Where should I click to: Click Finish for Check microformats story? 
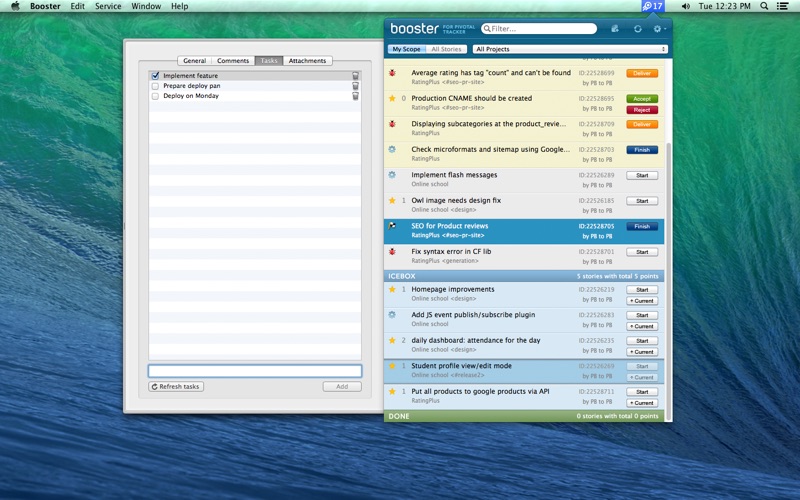pyautogui.click(x=642, y=150)
